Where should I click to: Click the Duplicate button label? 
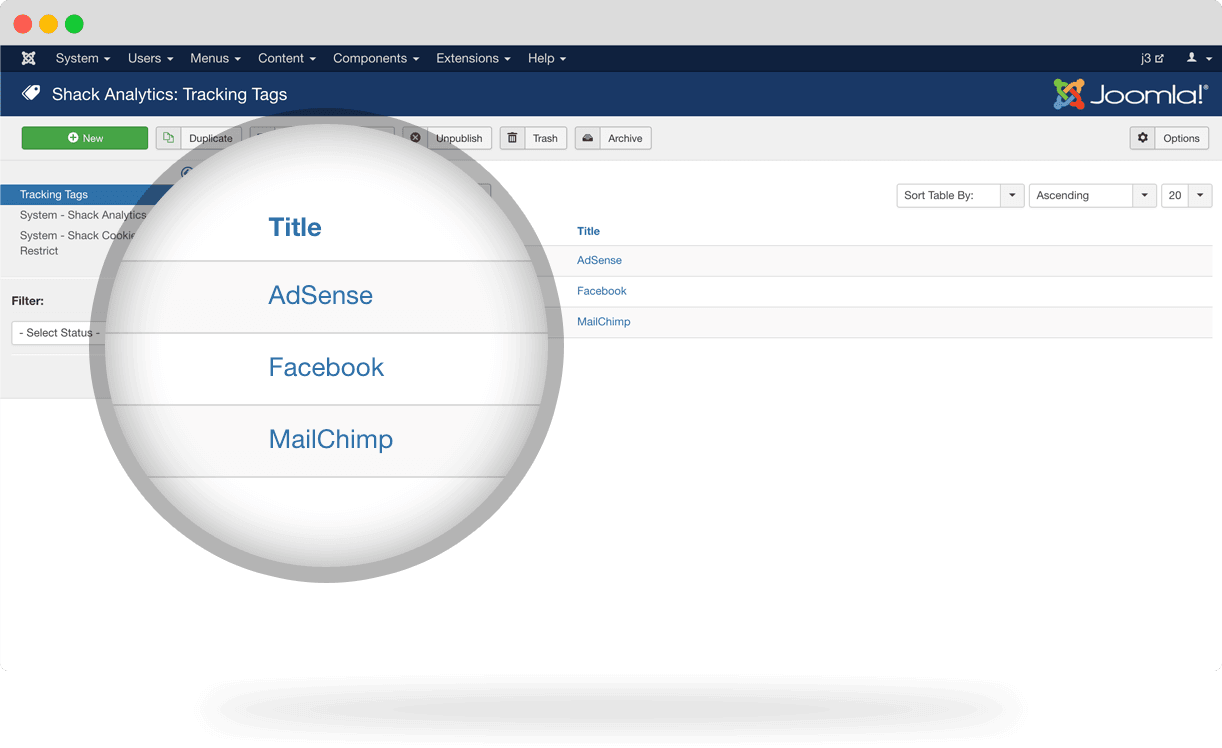(x=211, y=138)
